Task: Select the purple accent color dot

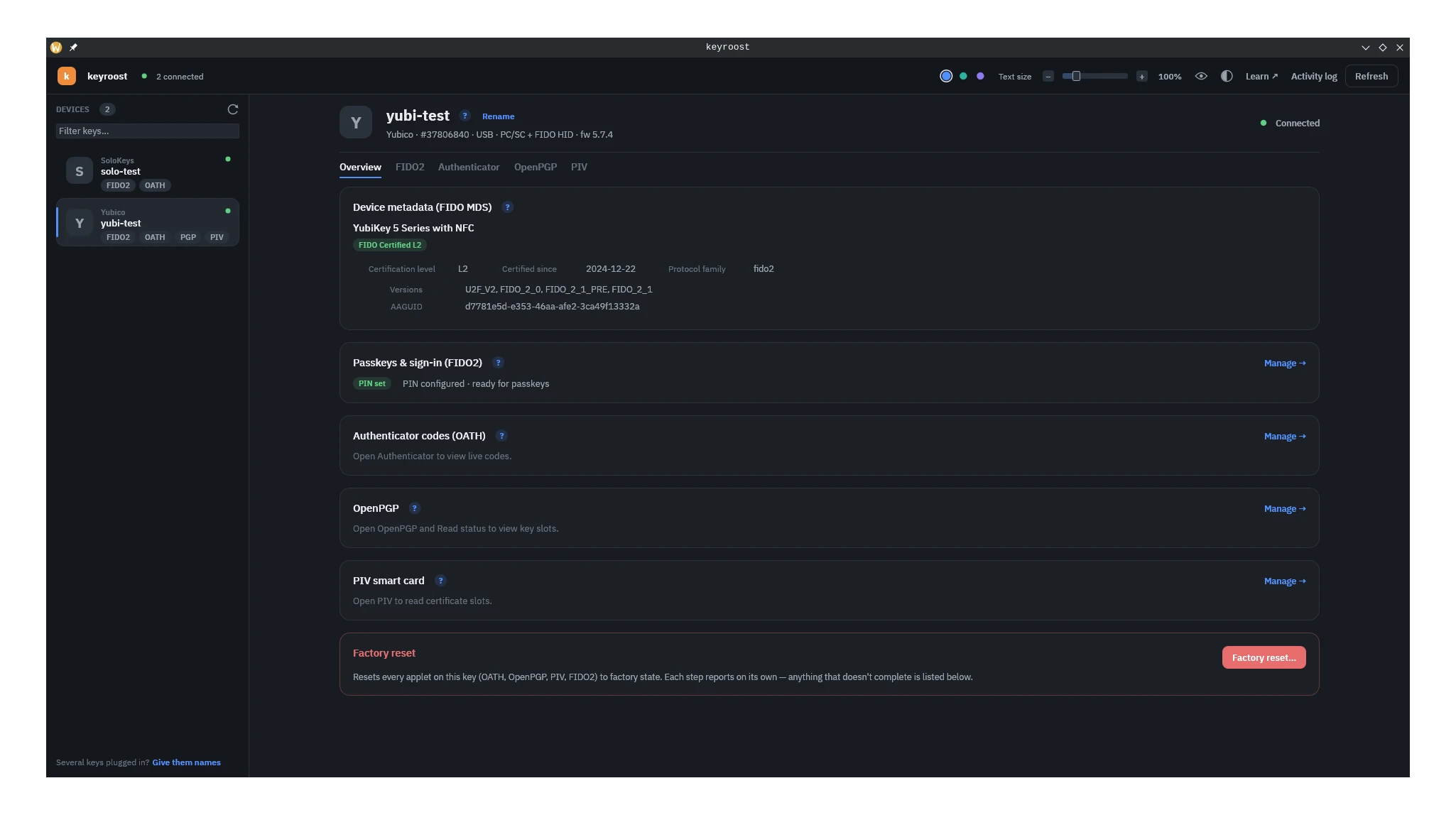Action: [x=980, y=76]
